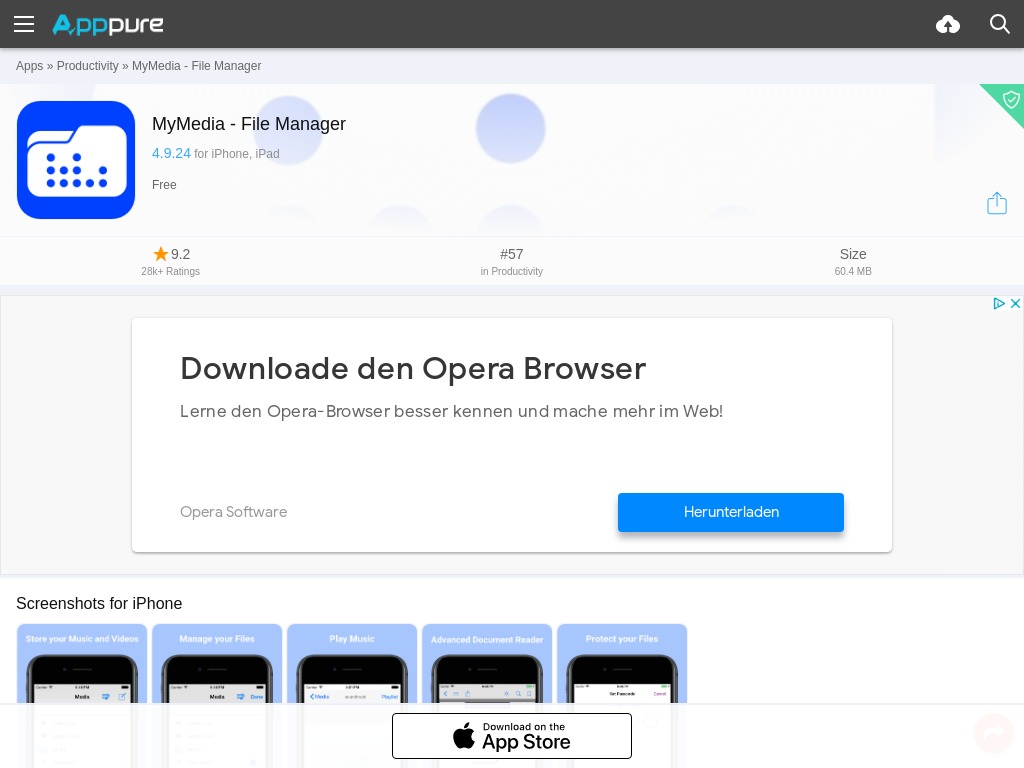Image resolution: width=1024 pixels, height=768 pixels.
Task: Go to Apps breadcrumb link
Action: point(29,66)
